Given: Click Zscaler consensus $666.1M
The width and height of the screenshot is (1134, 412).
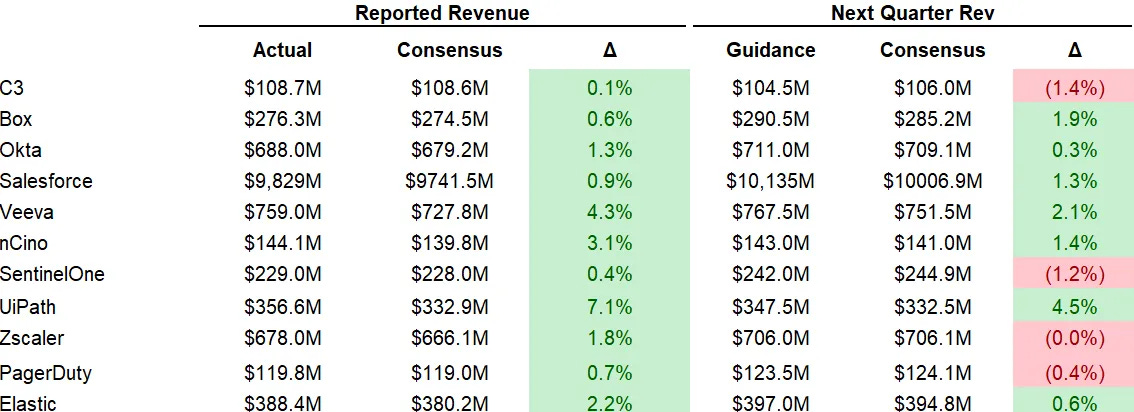Looking at the screenshot, I should (450, 338).
